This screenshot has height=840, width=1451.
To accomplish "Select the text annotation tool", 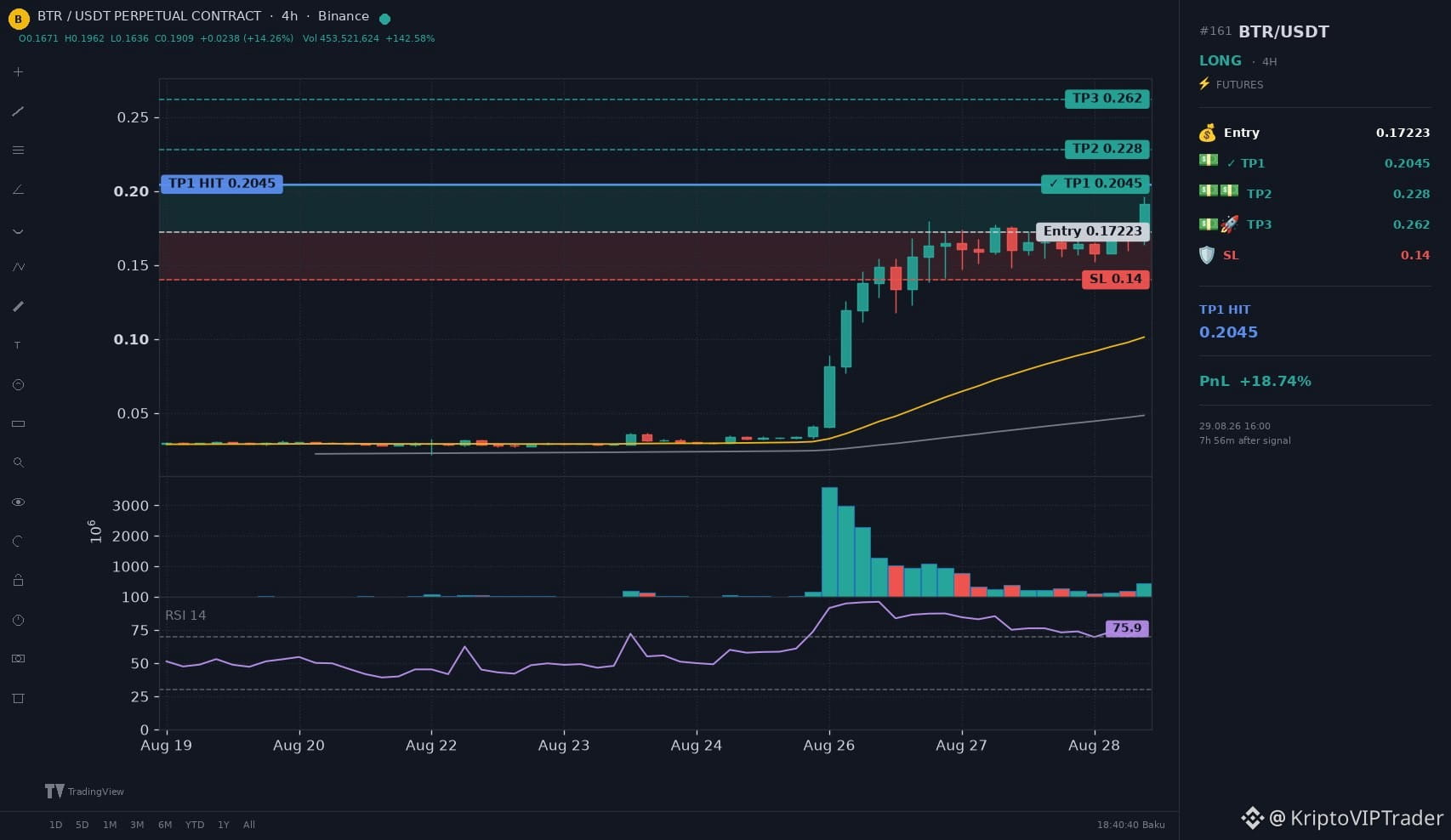I will click(x=18, y=345).
